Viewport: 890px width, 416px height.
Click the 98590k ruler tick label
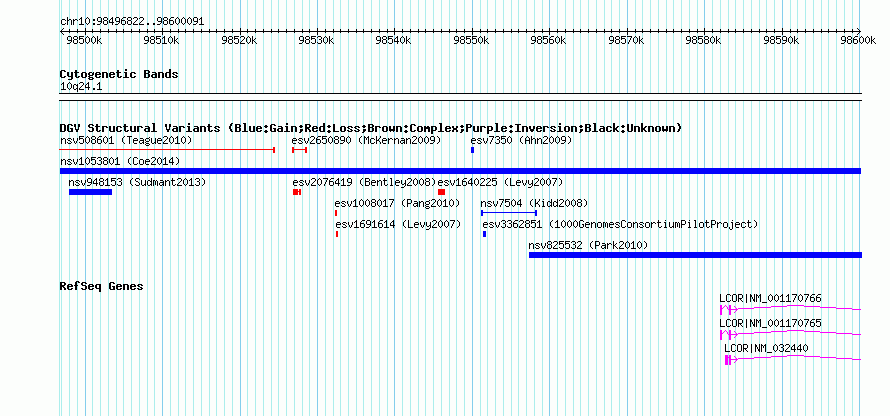[x=780, y=40]
